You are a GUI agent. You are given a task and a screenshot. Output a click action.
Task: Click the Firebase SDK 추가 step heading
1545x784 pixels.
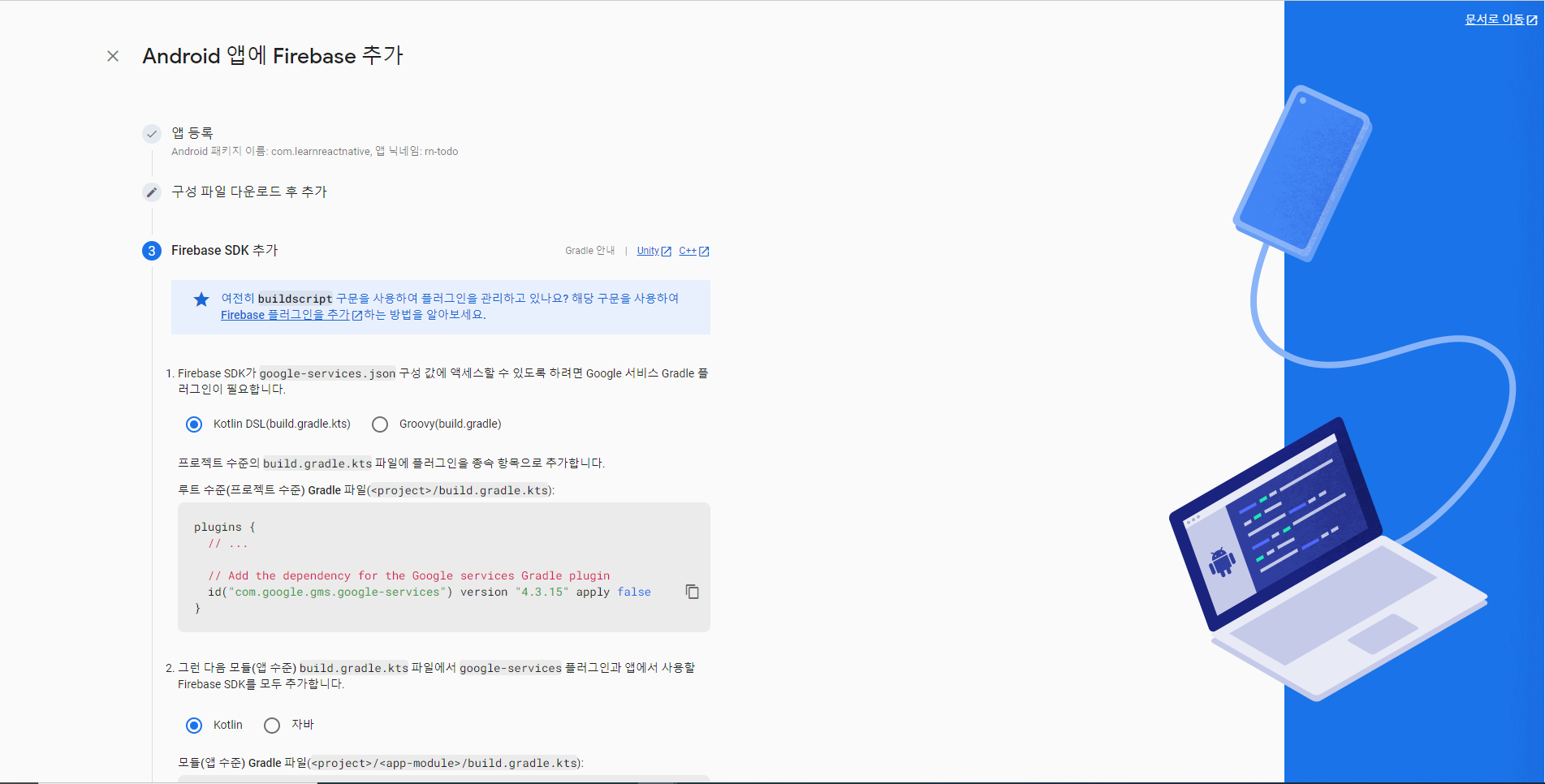[x=225, y=250]
